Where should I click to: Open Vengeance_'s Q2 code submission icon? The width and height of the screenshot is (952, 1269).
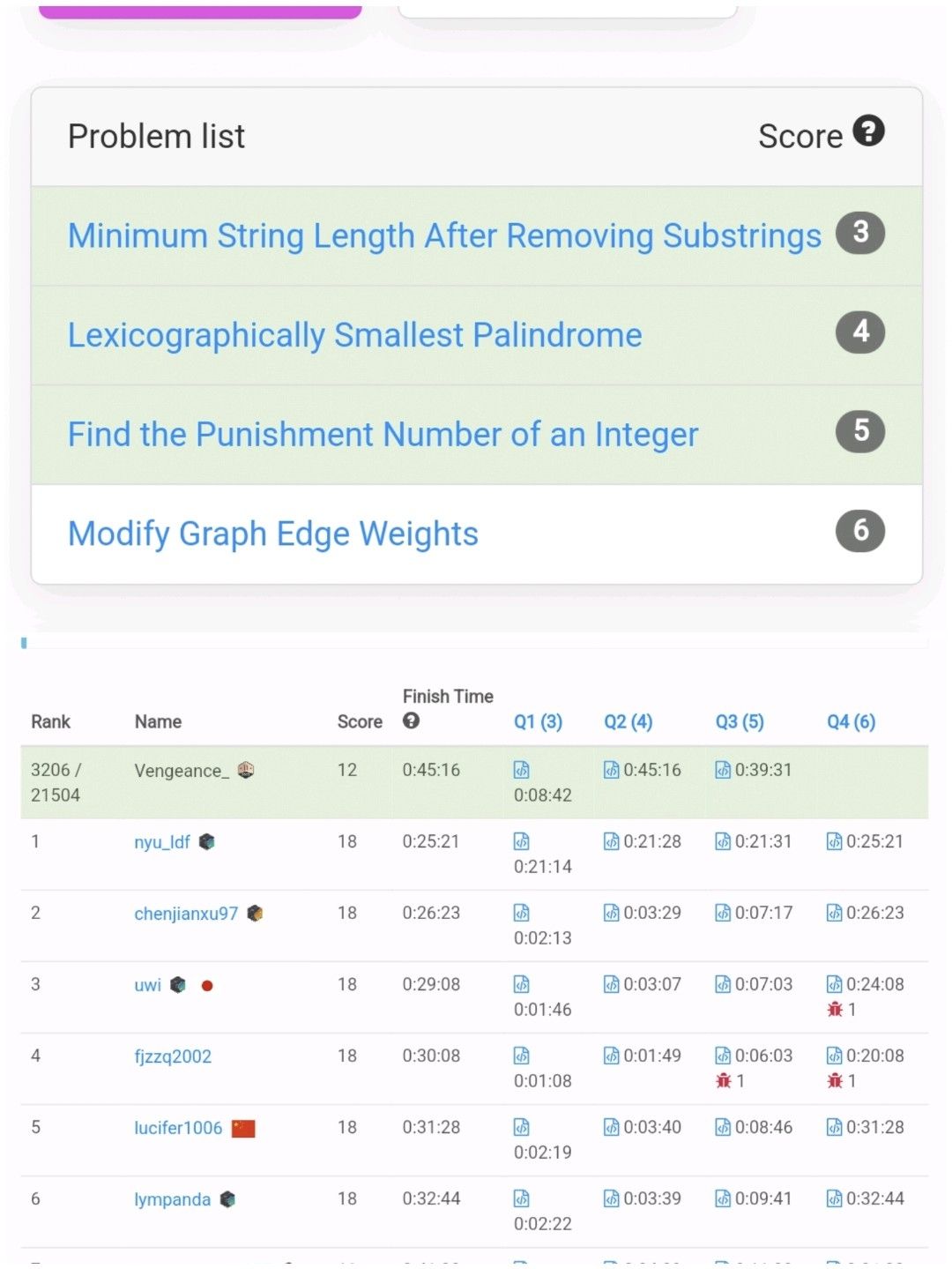click(x=611, y=770)
